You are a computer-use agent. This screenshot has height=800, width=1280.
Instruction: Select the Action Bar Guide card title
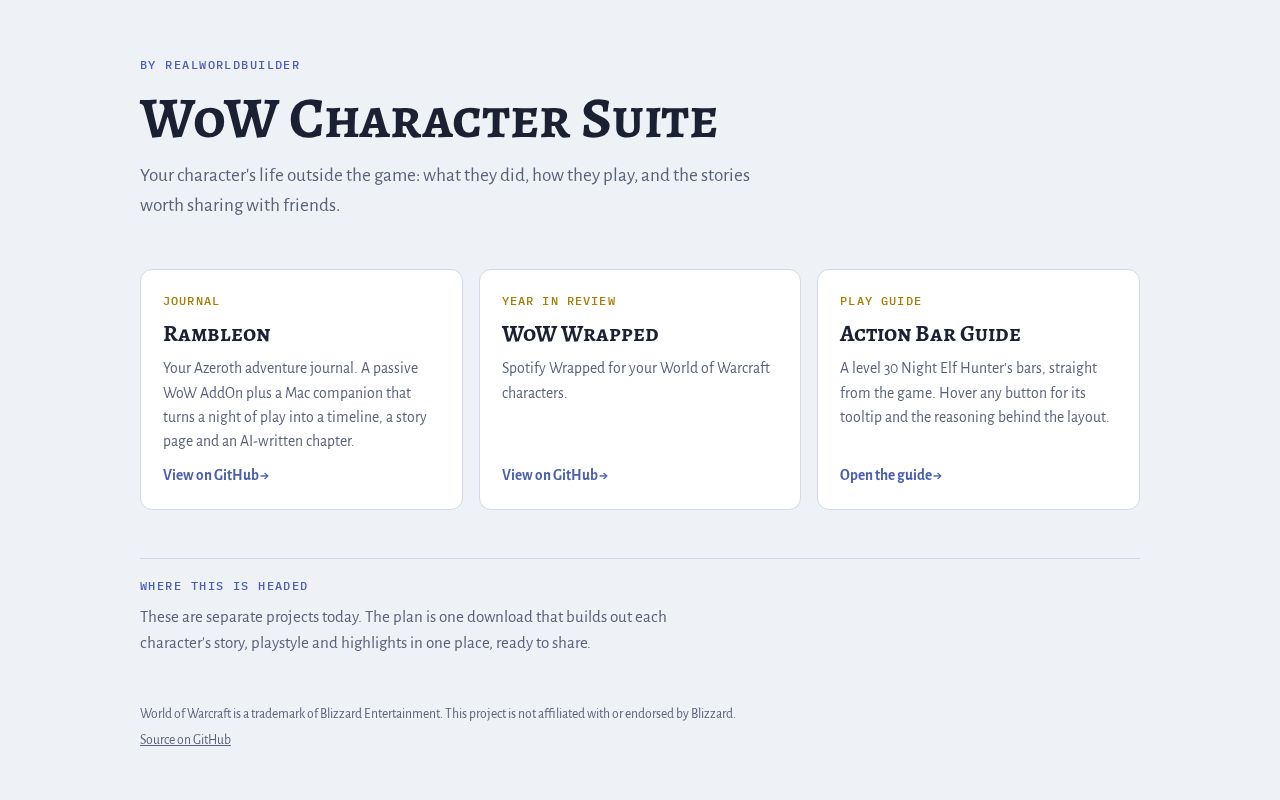point(930,333)
